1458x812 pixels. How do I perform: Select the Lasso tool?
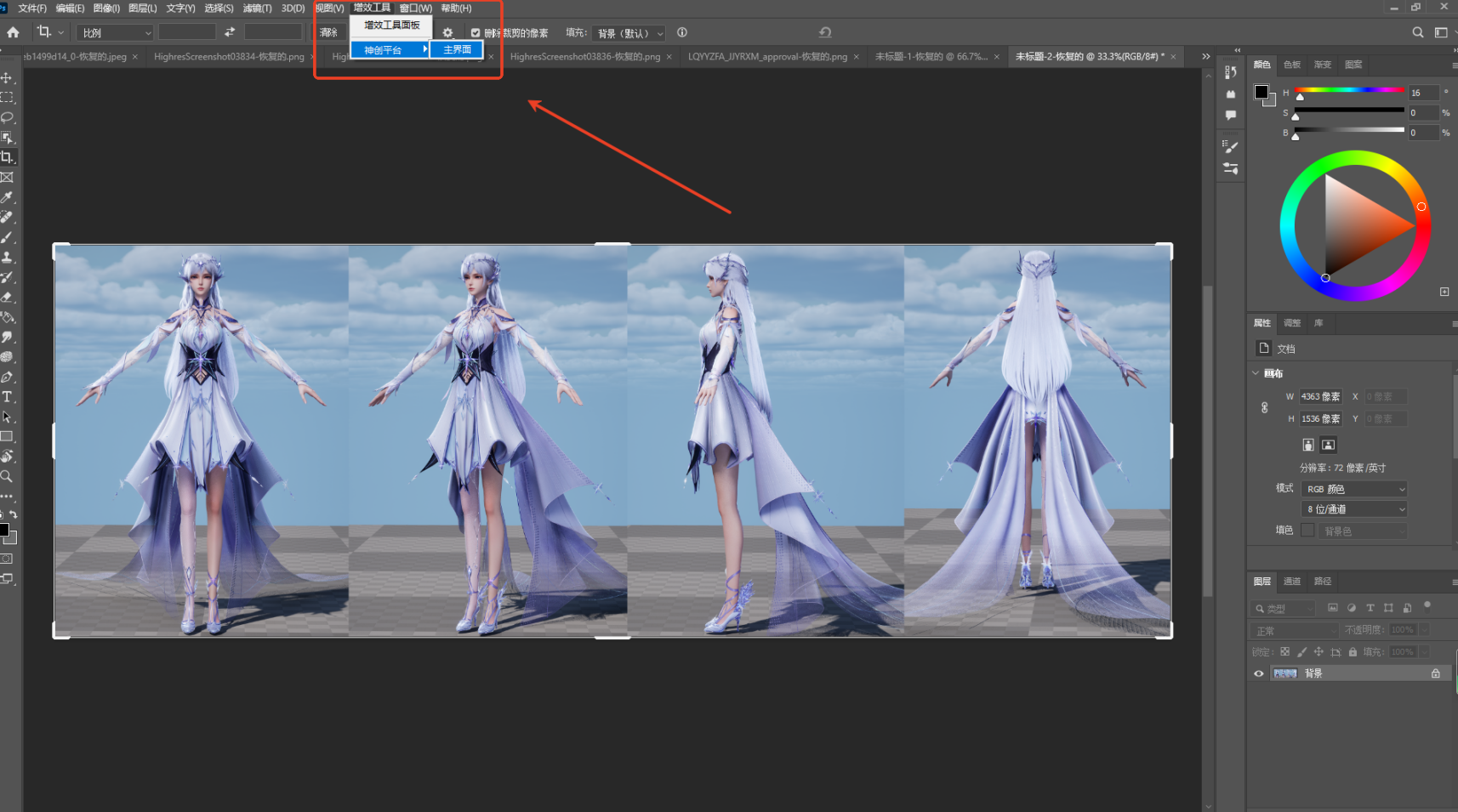pos(7,117)
